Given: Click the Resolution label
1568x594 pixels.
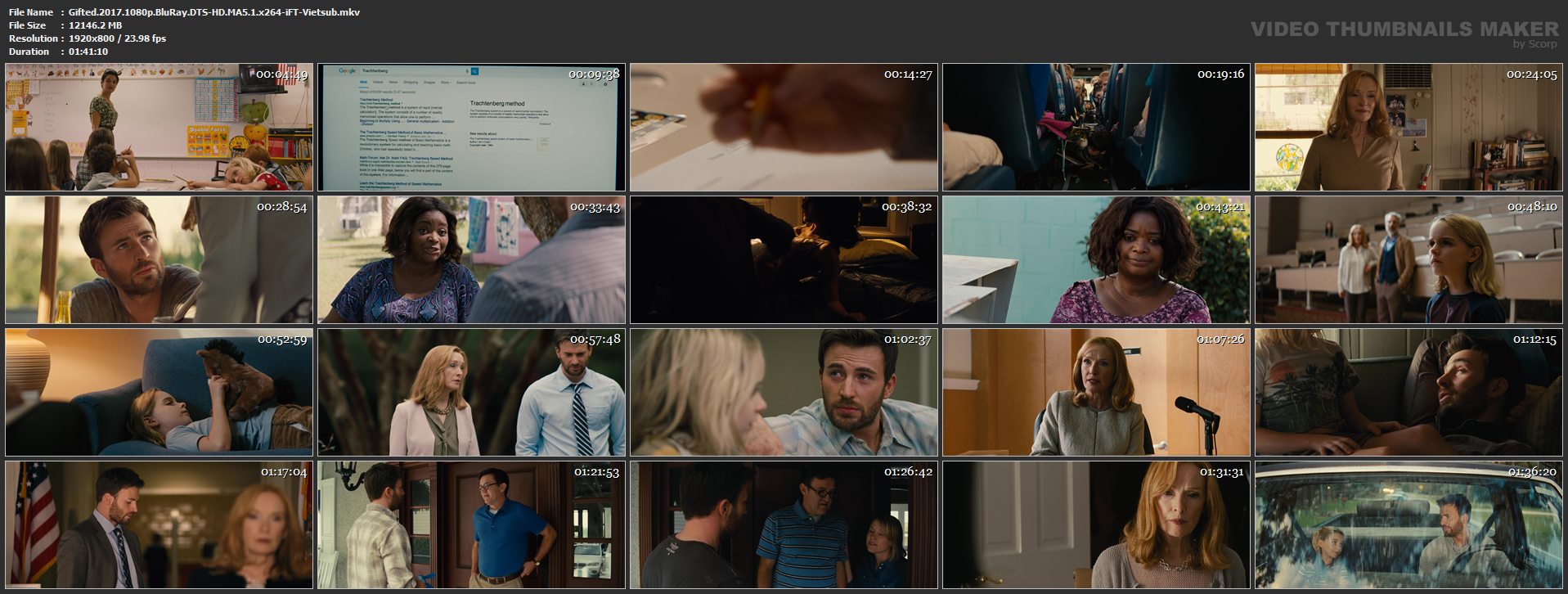Looking at the screenshot, I should [x=34, y=38].
